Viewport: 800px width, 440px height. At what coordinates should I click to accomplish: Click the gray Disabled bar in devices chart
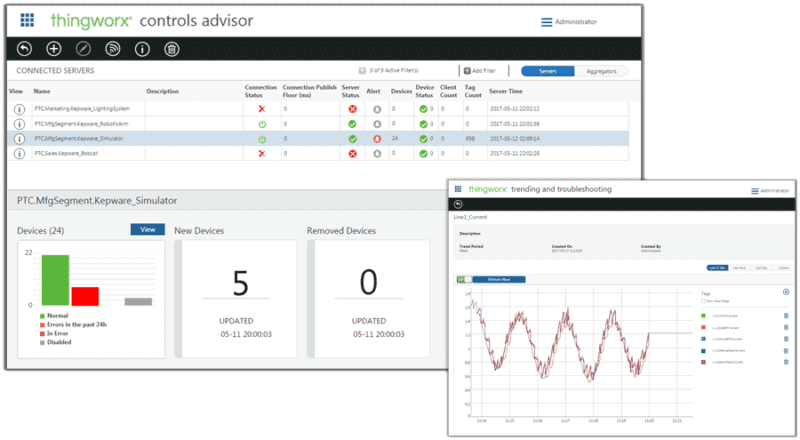138,302
